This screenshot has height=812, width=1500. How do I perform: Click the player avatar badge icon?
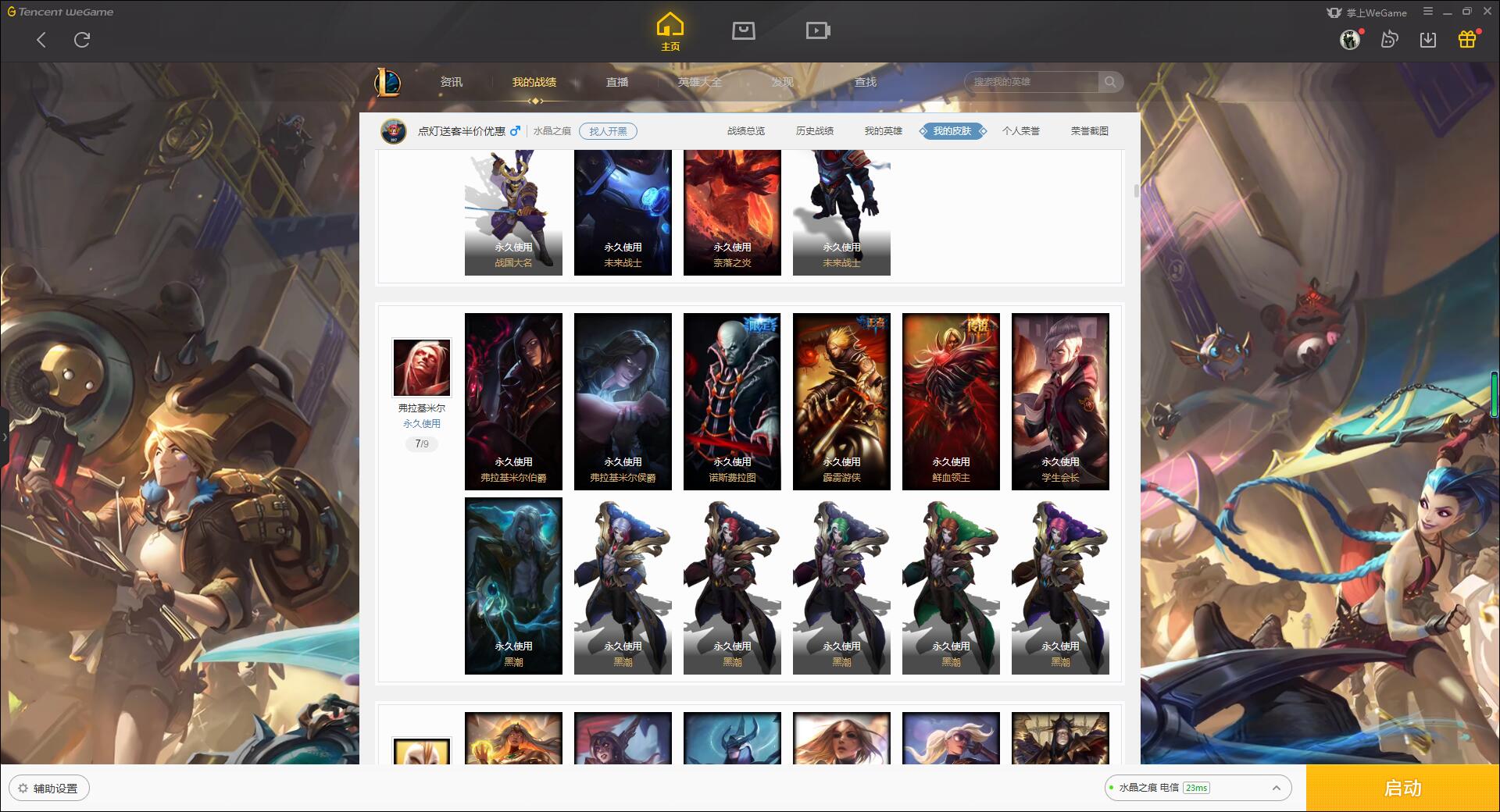pyautogui.click(x=394, y=131)
